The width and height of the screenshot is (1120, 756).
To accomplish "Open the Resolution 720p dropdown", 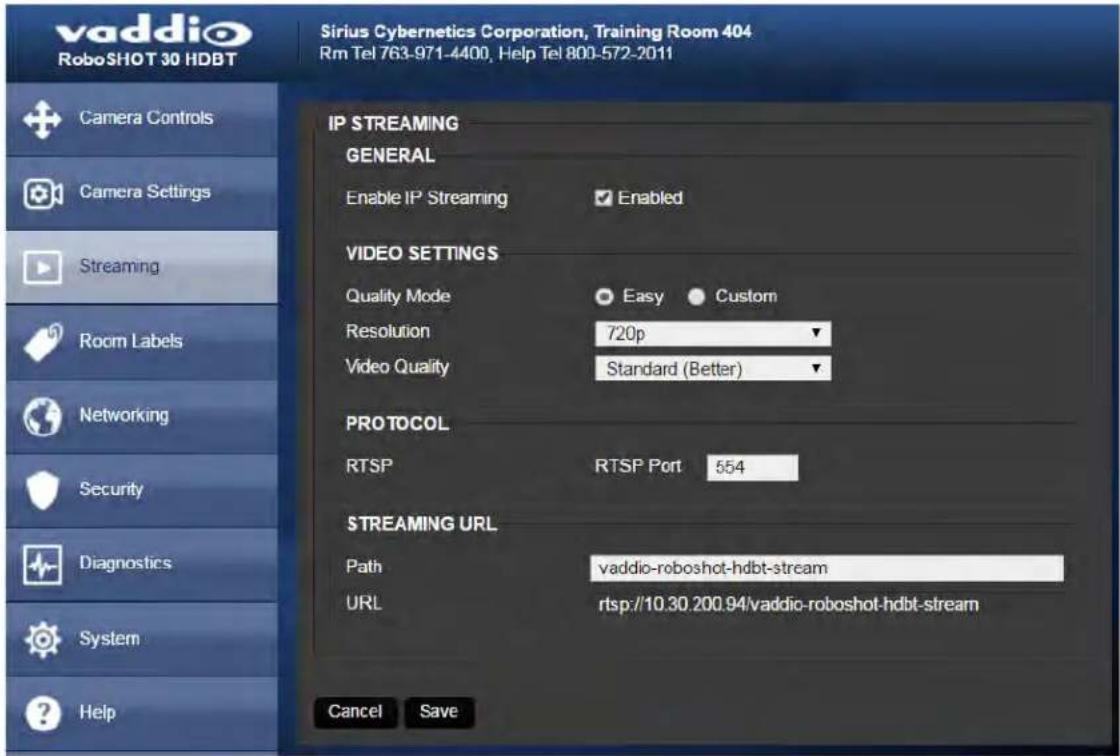I will (713, 334).
